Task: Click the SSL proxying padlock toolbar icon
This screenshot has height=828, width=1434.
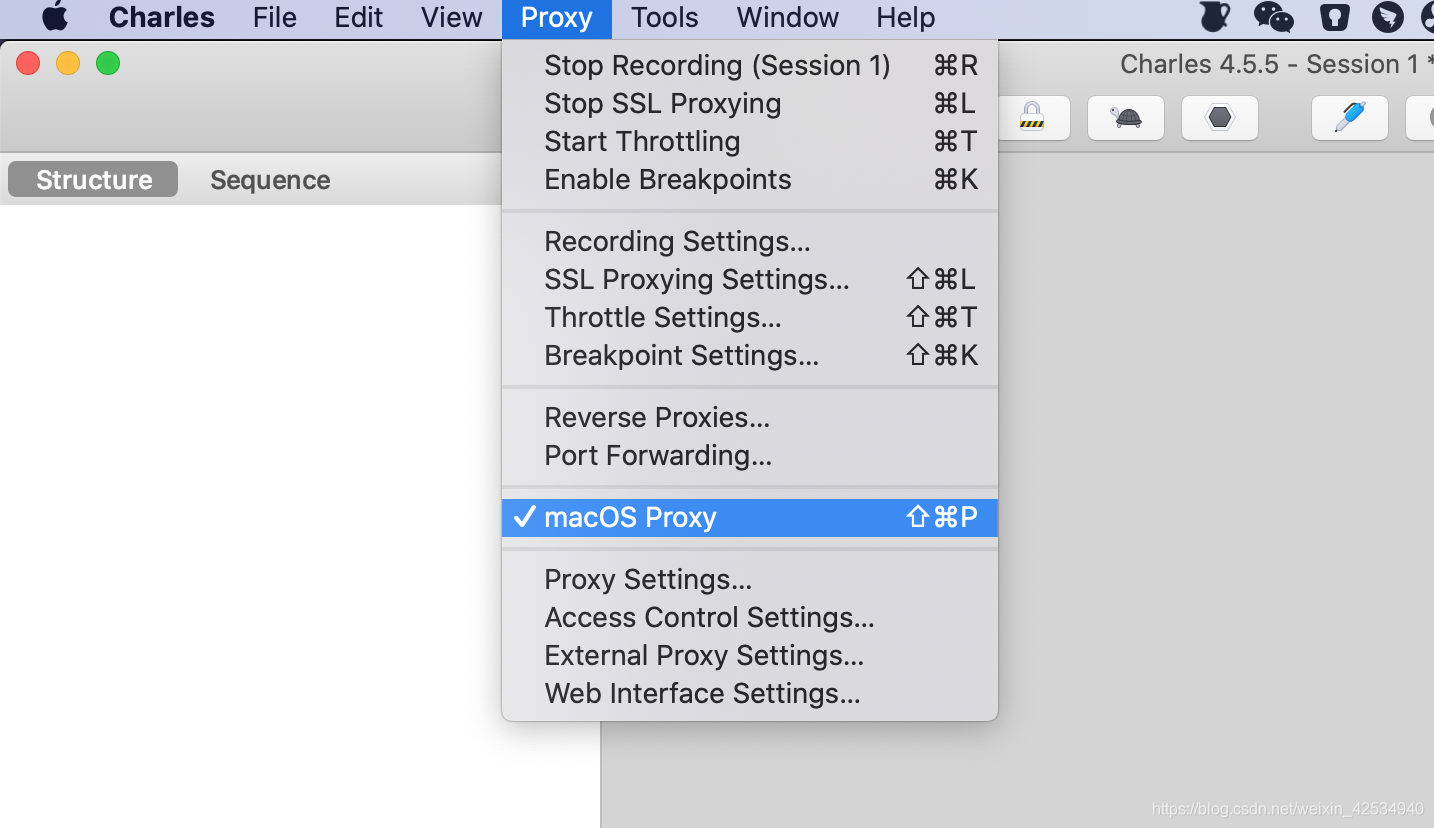Action: [x=1033, y=118]
